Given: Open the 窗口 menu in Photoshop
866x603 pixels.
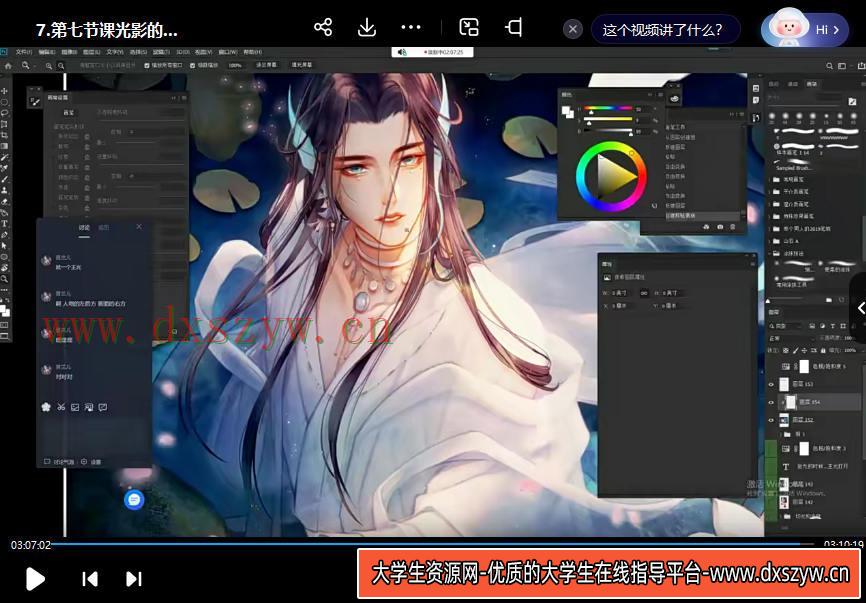Looking at the screenshot, I should point(228,52).
